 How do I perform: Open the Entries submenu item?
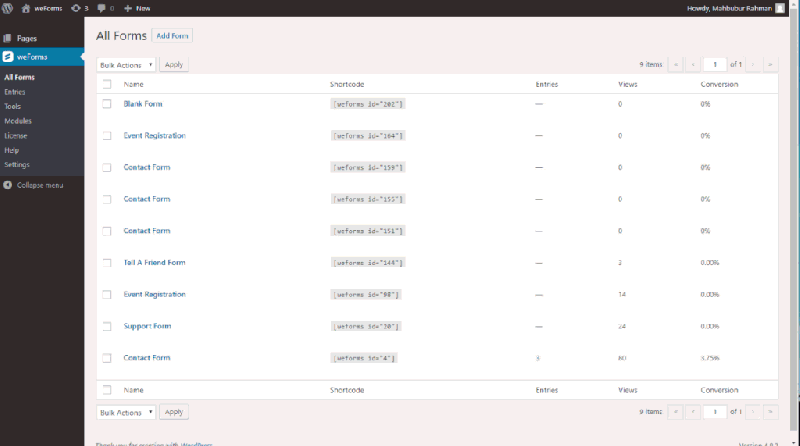coord(14,92)
